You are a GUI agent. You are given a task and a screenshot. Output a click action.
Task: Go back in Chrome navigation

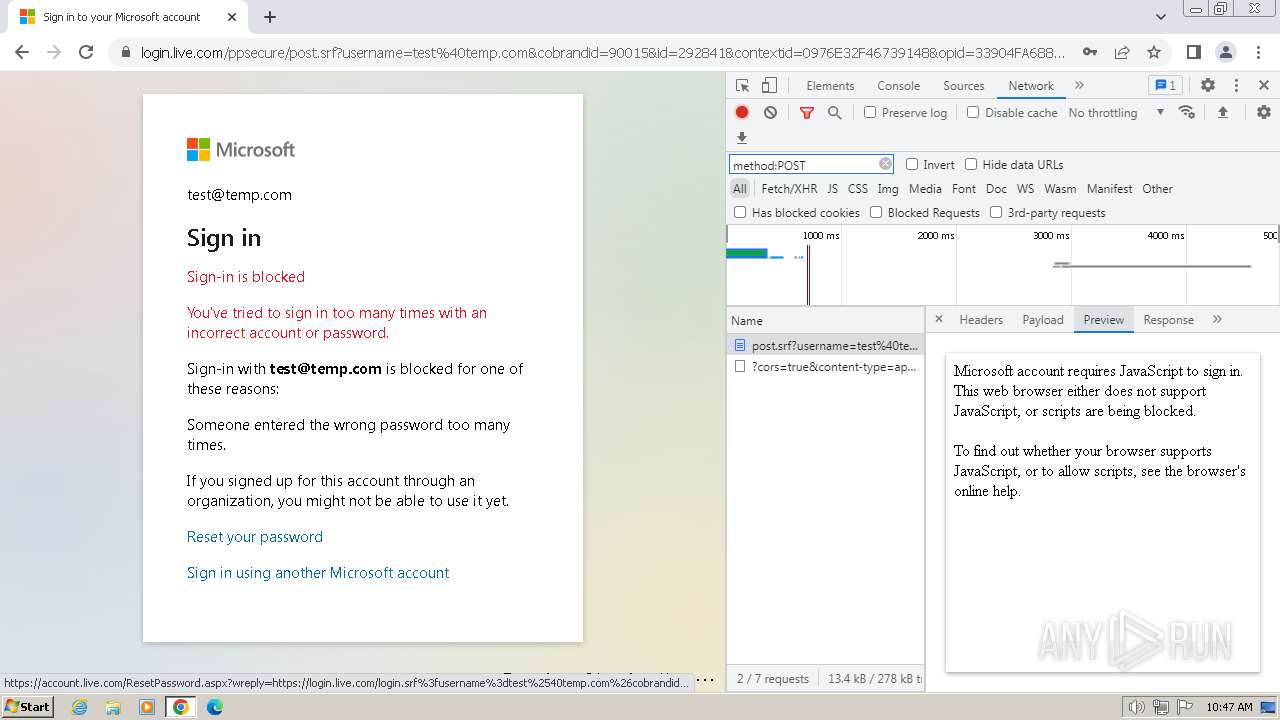click(x=22, y=52)
